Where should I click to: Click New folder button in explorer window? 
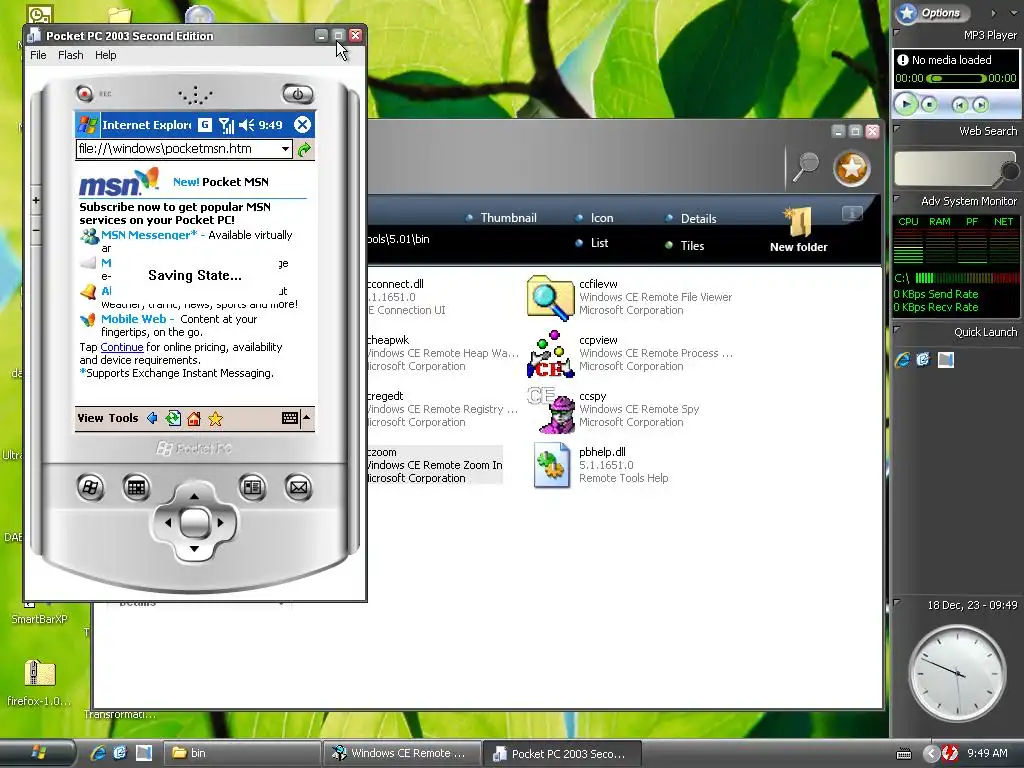[x=798, y=231]
